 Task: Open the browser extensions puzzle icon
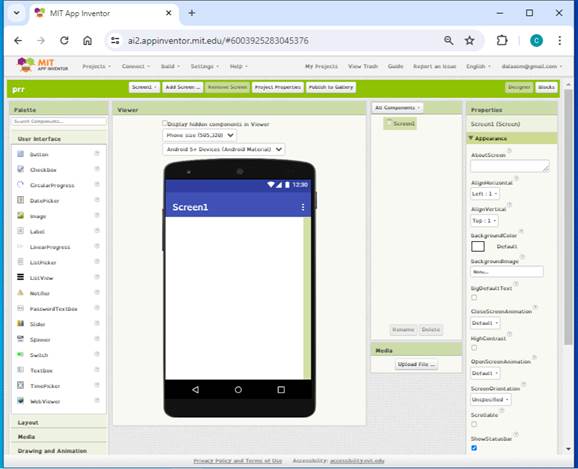click(x=502, y=41)
